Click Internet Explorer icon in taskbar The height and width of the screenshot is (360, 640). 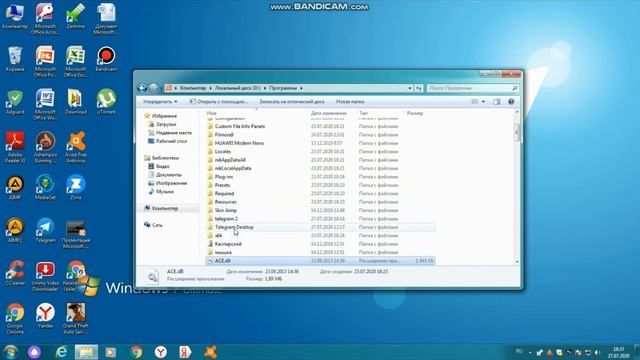click(61, 352)
